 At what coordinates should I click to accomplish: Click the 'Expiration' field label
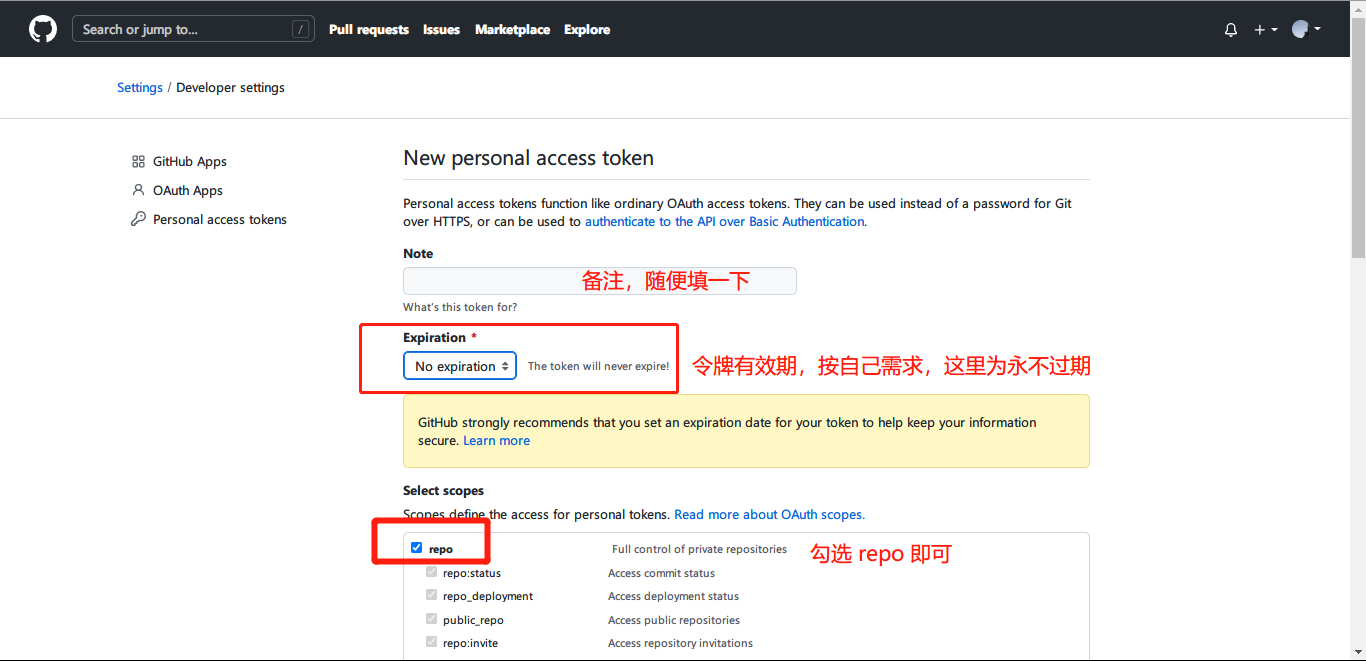(435, 338)
